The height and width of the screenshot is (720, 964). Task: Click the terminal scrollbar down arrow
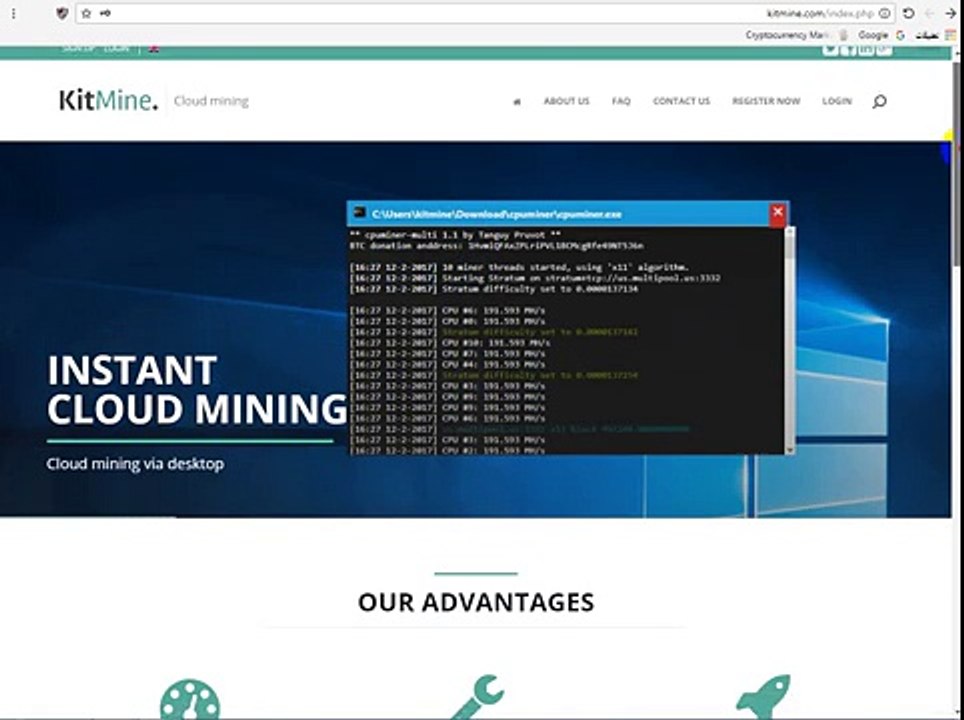(790, 449)
